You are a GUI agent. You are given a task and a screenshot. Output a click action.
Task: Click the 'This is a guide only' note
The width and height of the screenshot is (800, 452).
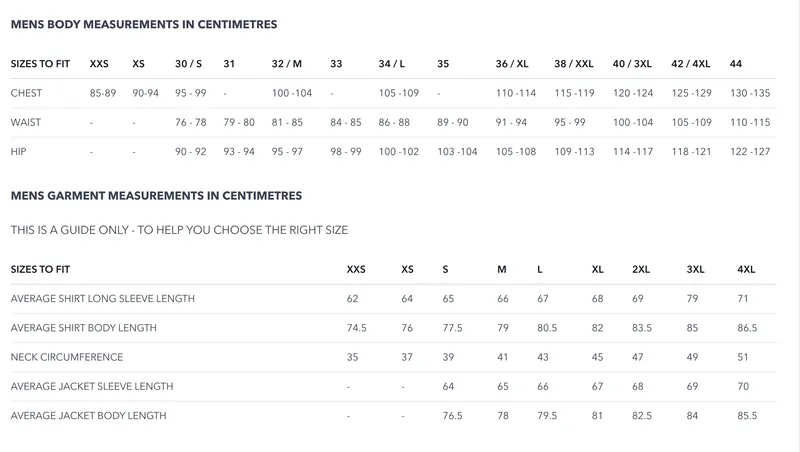(179, 230)
